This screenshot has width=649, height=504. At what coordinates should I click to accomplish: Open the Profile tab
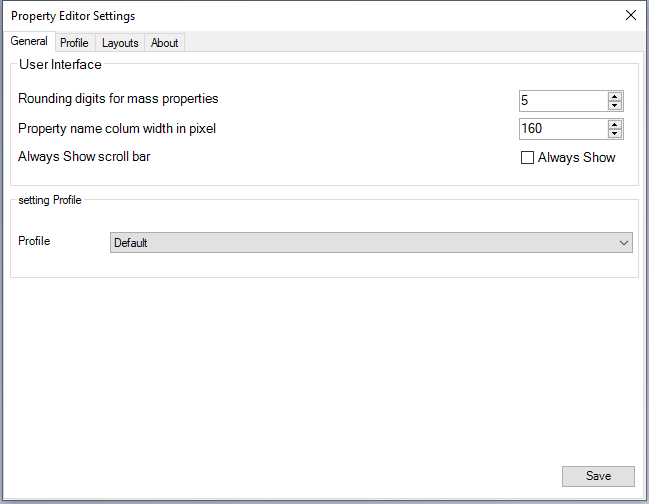(x=75, y=43)
